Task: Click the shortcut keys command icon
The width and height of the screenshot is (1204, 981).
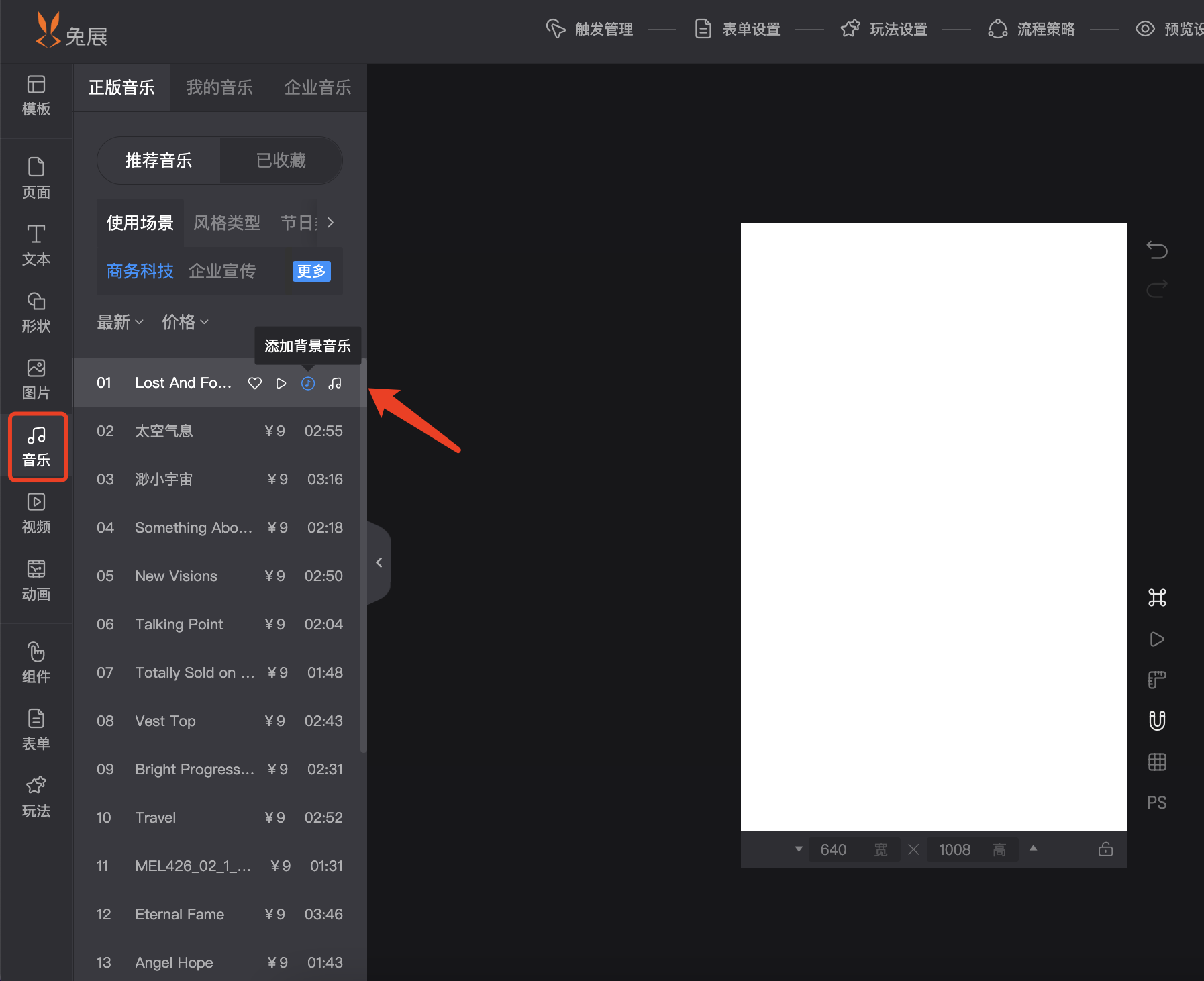Action: click(x=1157, y=597)
